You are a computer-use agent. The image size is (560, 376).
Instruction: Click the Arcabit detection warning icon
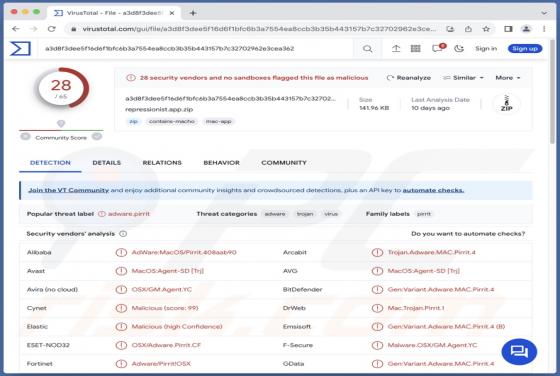point(377,252)
